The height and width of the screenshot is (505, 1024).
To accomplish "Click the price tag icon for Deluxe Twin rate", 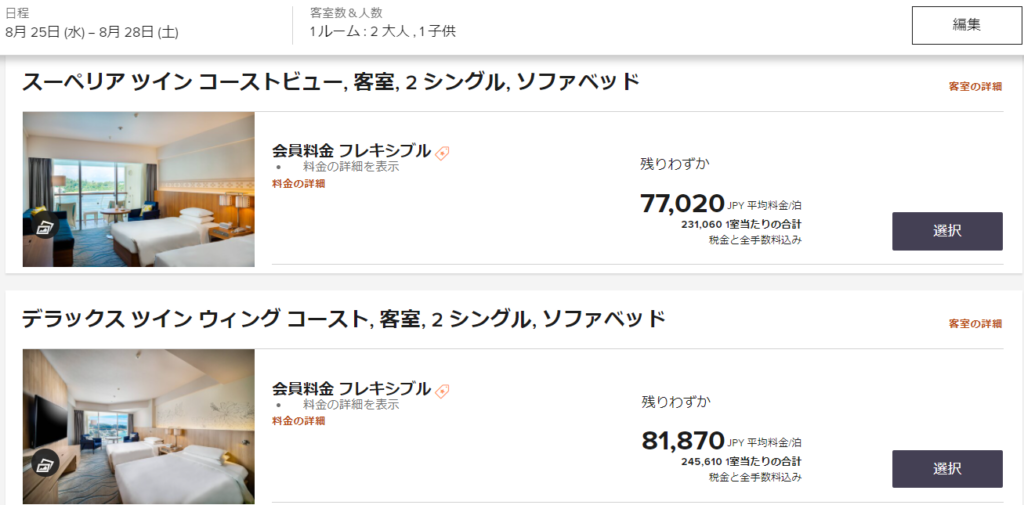I will click(442, 391).
